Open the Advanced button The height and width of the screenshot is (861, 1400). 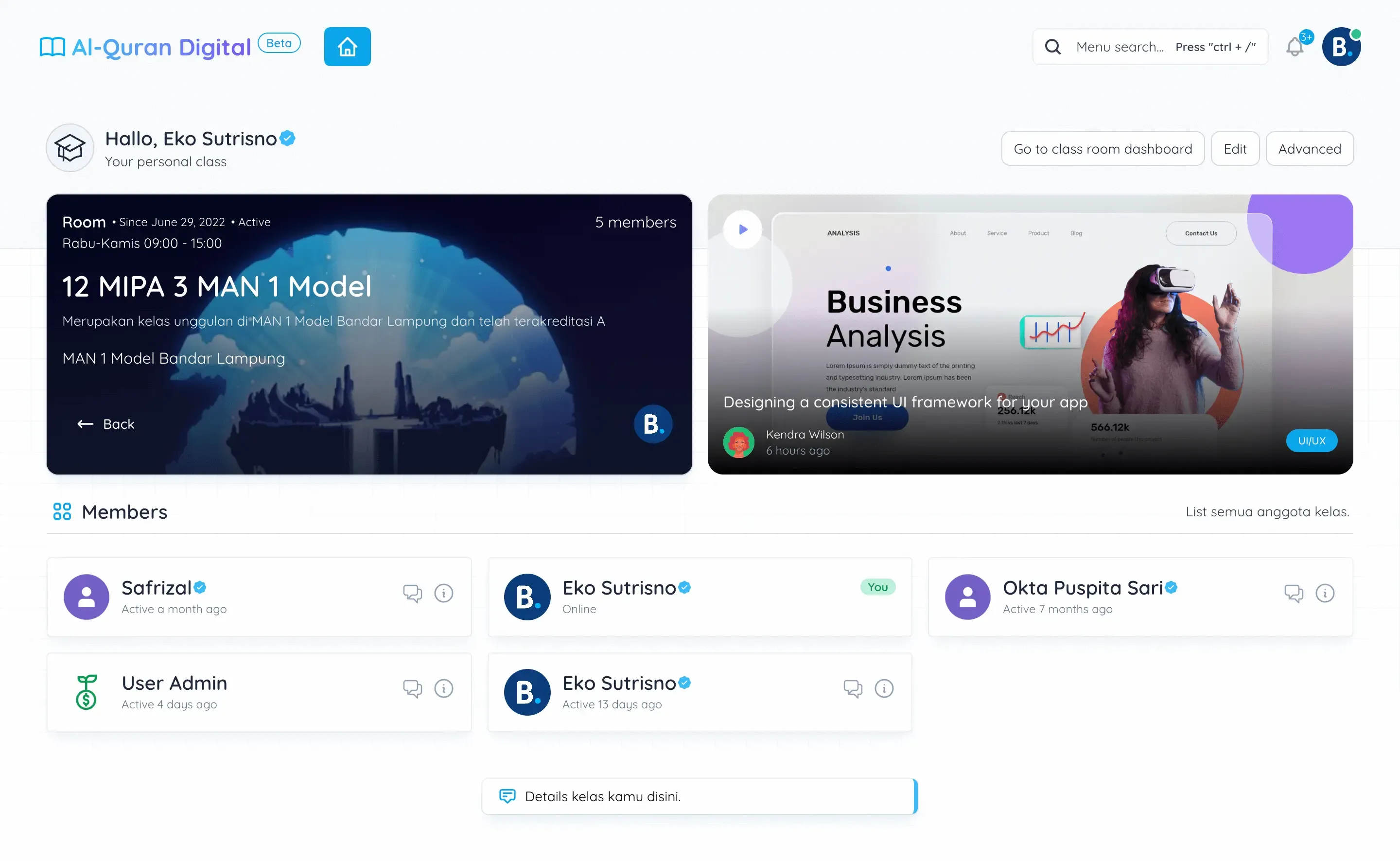(1310, 149)
